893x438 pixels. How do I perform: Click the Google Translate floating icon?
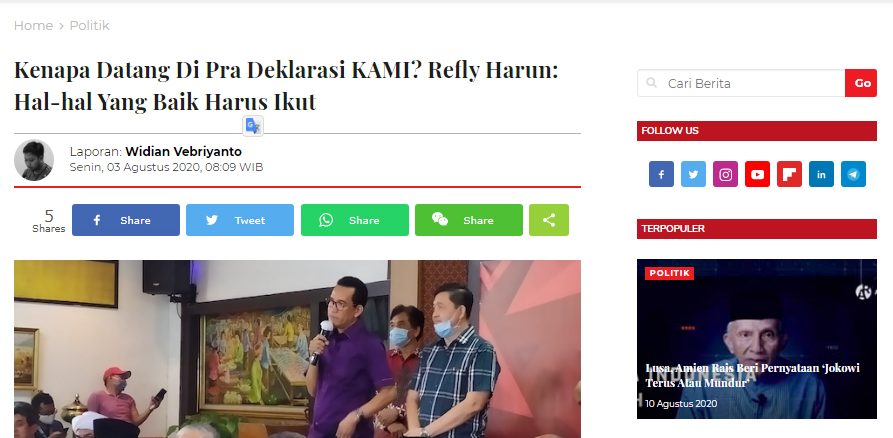pyautogui.click(x=253, y=126)
